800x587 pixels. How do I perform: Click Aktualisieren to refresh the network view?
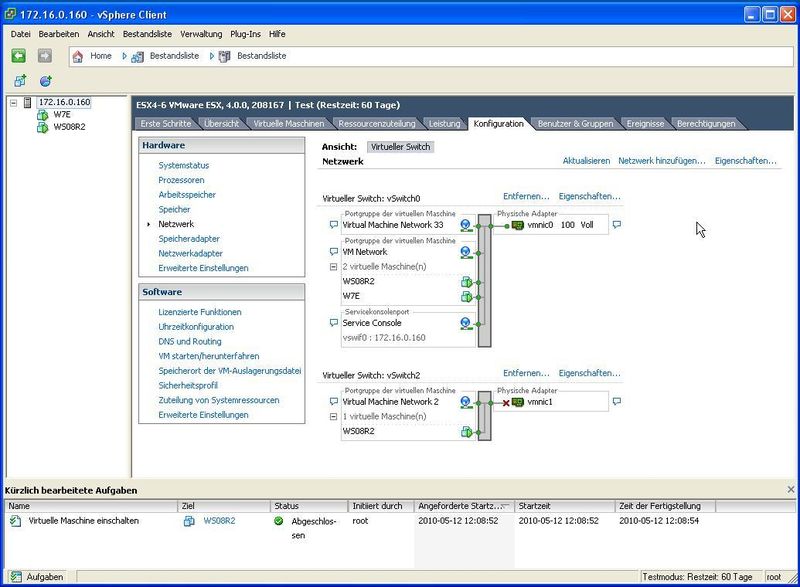(587, 160)
